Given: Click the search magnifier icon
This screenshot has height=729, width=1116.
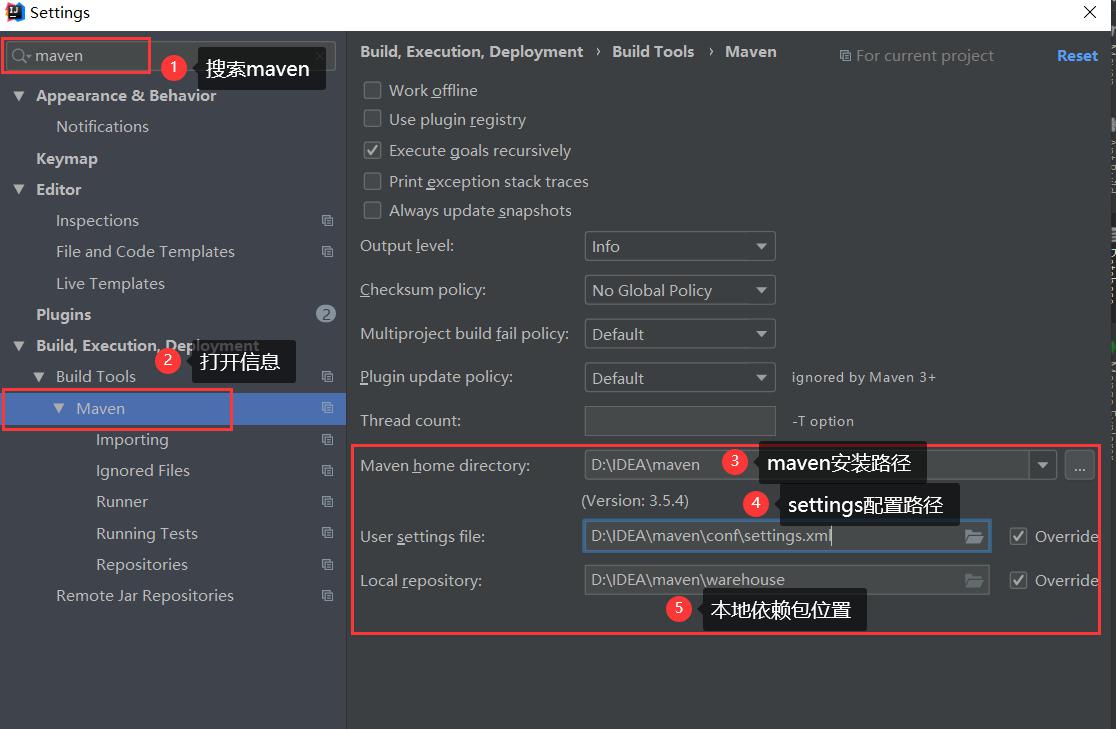Looking at the screenshot, I should 20,56.
